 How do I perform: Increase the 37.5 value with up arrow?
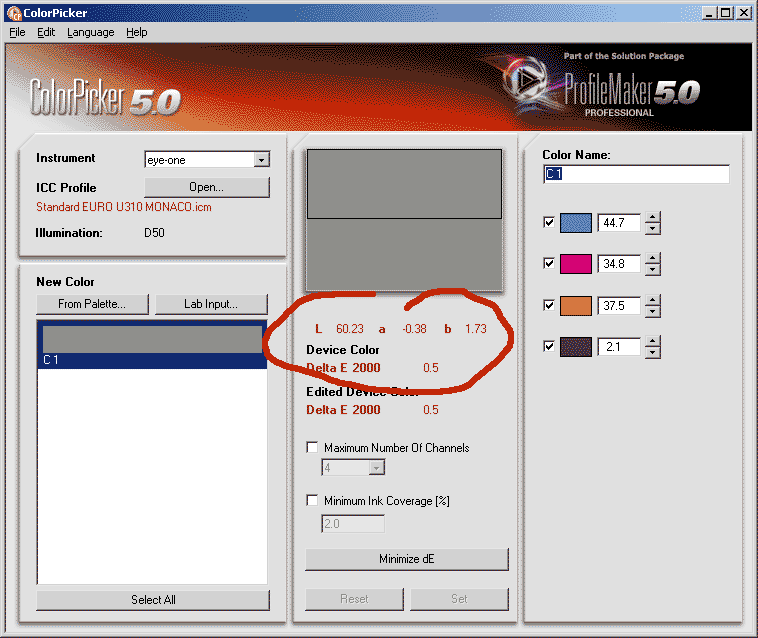pyautogui.click(x=653, y=300)
